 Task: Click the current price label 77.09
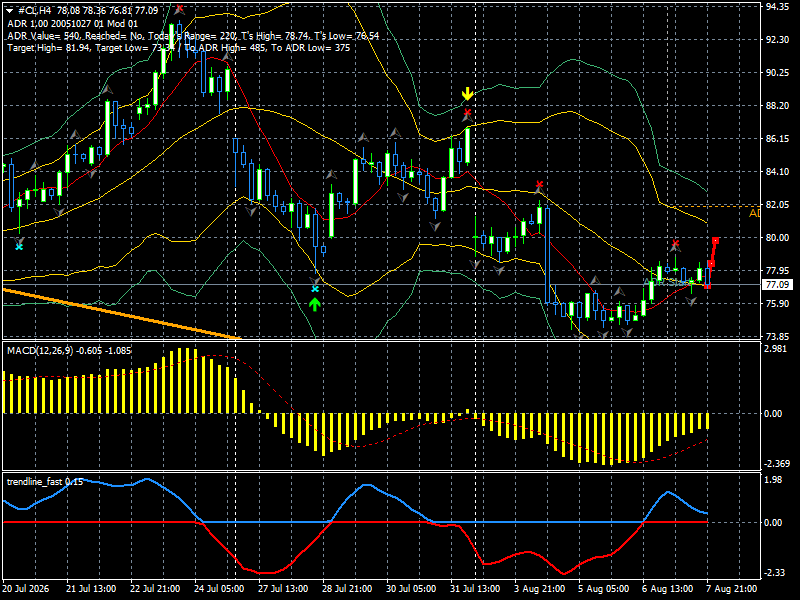click(x=777, y=285)
